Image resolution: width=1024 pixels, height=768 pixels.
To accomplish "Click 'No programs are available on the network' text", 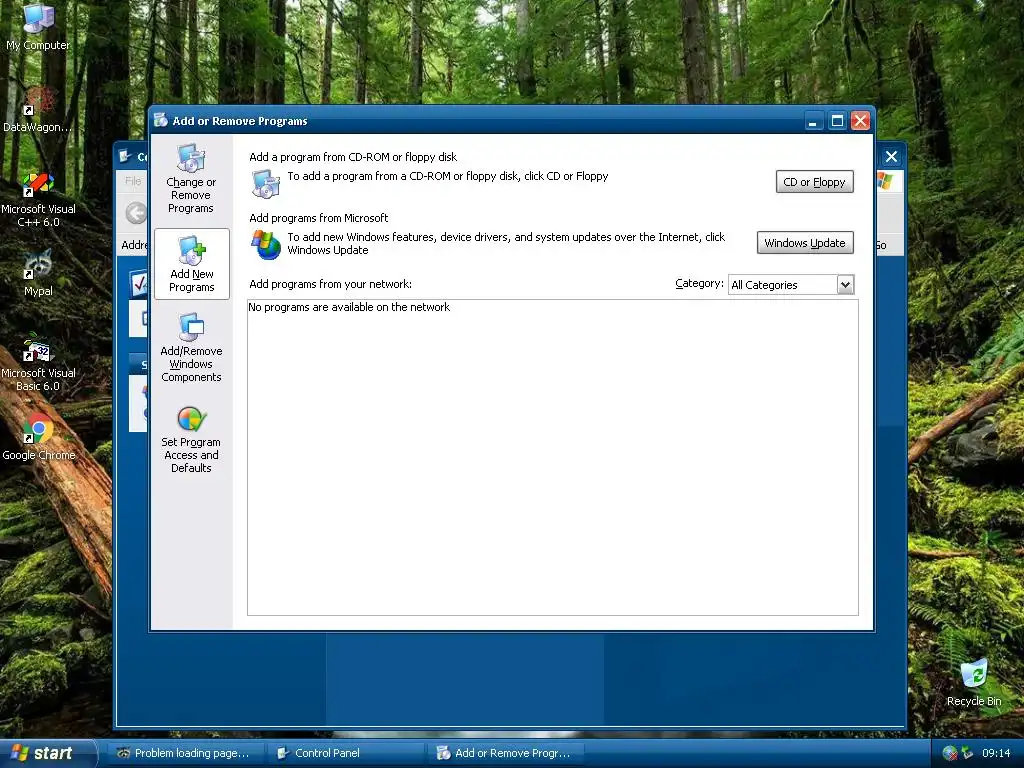I will [x=349, y=307].
